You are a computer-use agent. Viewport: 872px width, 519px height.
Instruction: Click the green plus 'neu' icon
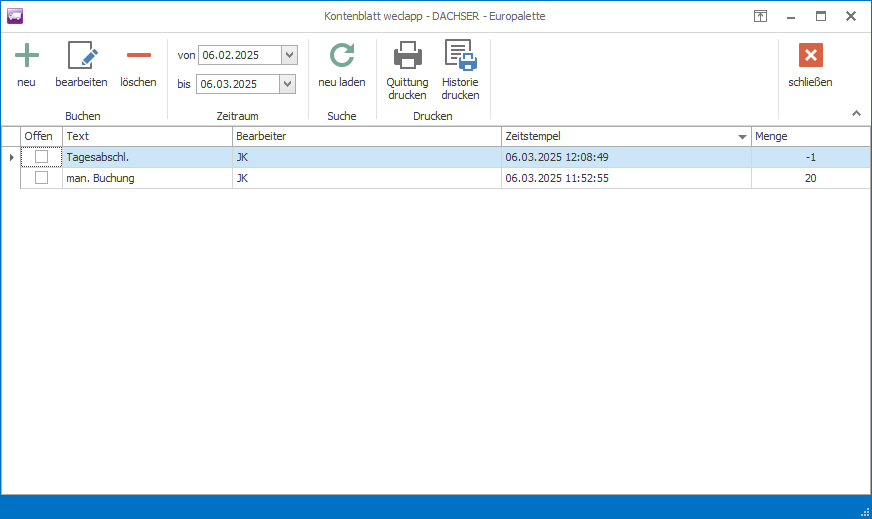[x=27, y=56]
